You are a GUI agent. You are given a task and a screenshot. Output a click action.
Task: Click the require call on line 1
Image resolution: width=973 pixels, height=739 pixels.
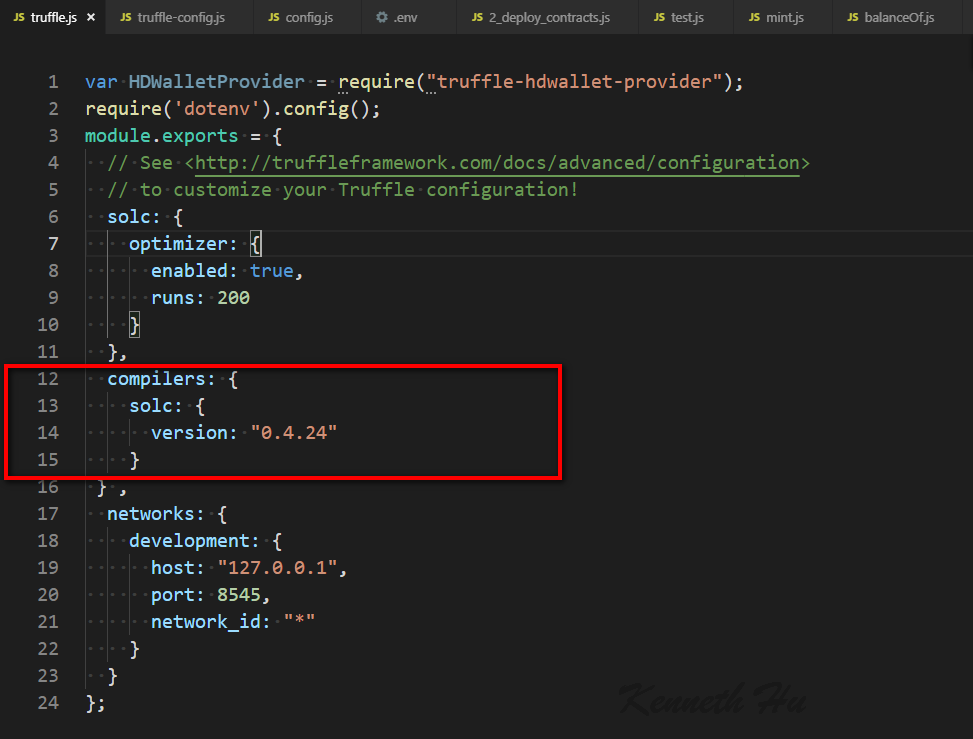coord(376,82)
